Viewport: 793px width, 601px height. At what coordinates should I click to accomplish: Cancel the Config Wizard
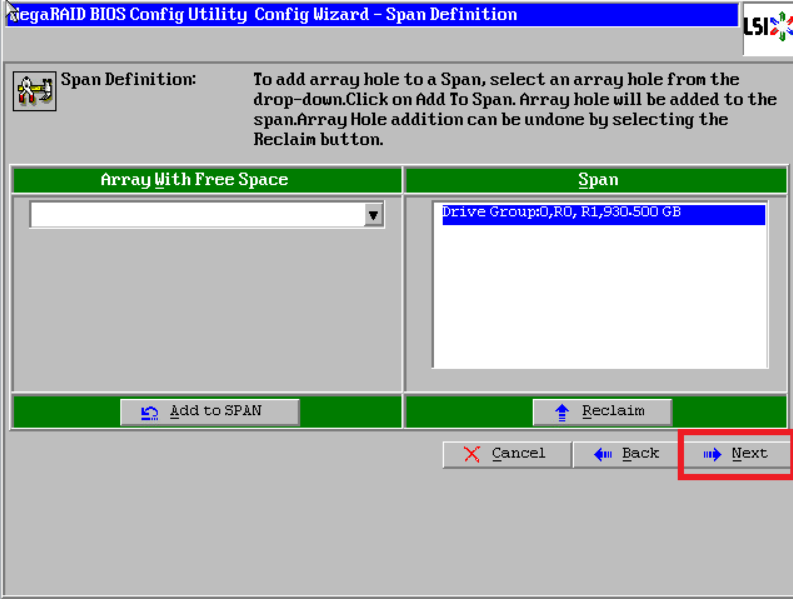(x=507, y=454)
